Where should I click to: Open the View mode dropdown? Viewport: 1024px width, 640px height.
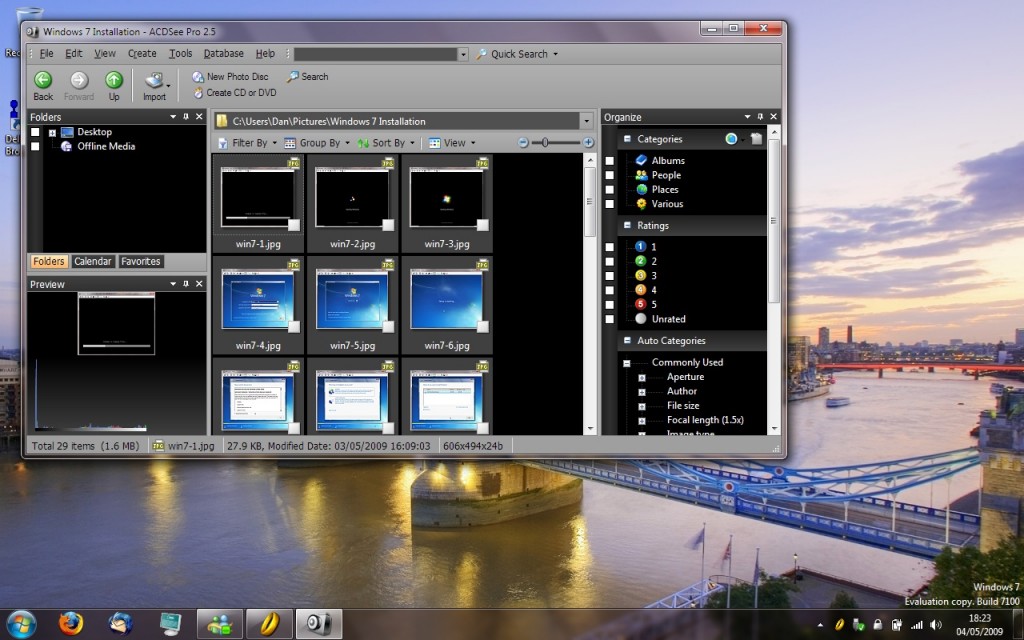click(x=452, y=143)
